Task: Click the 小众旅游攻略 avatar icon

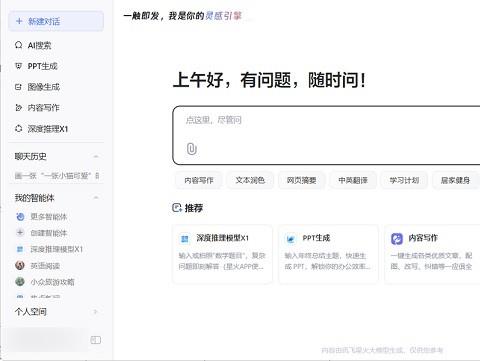Action: point(20,282)
